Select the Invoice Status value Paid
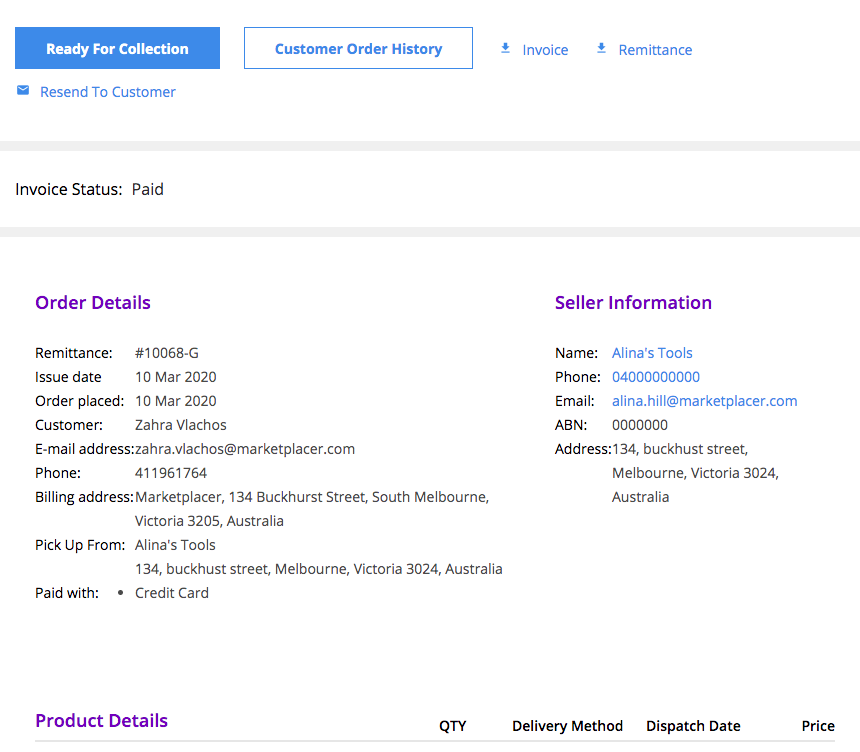The height and width of the screenshot is (752, 860). pos(148,189)
